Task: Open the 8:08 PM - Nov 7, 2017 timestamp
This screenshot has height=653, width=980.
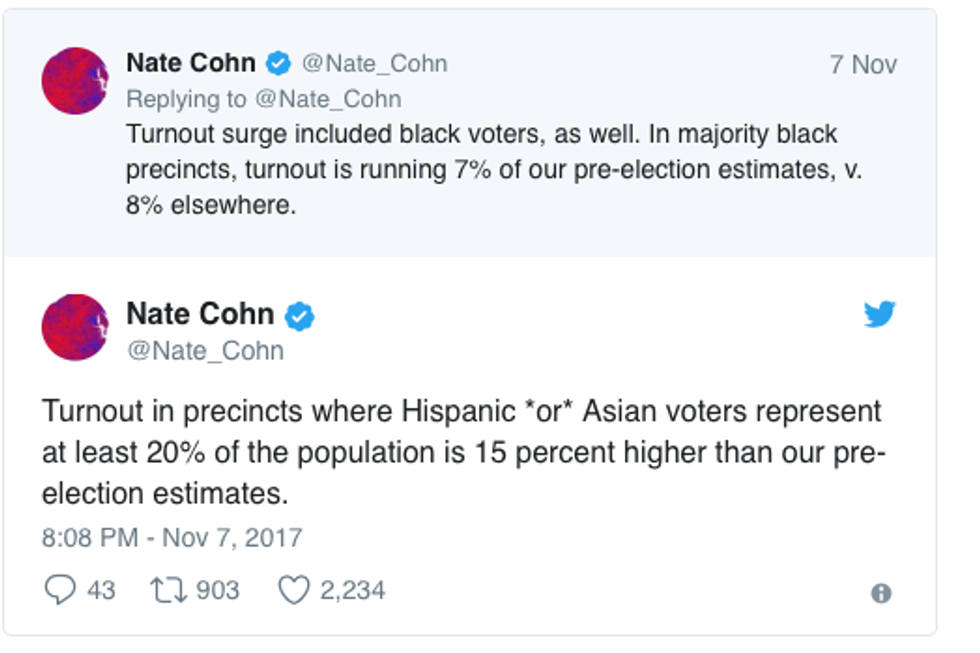Action: (171, 537)
